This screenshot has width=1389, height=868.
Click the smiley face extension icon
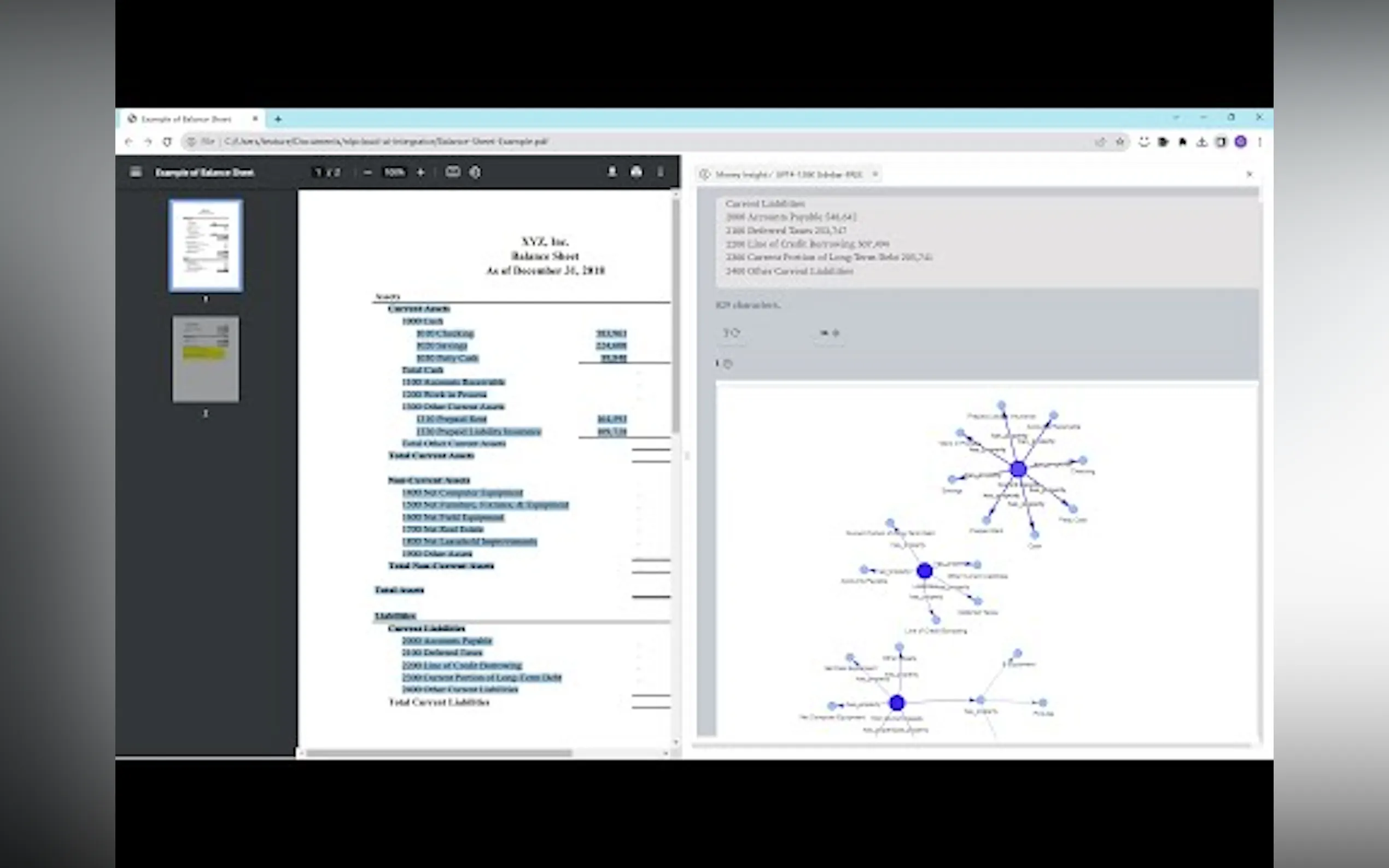coord(1144,142)
